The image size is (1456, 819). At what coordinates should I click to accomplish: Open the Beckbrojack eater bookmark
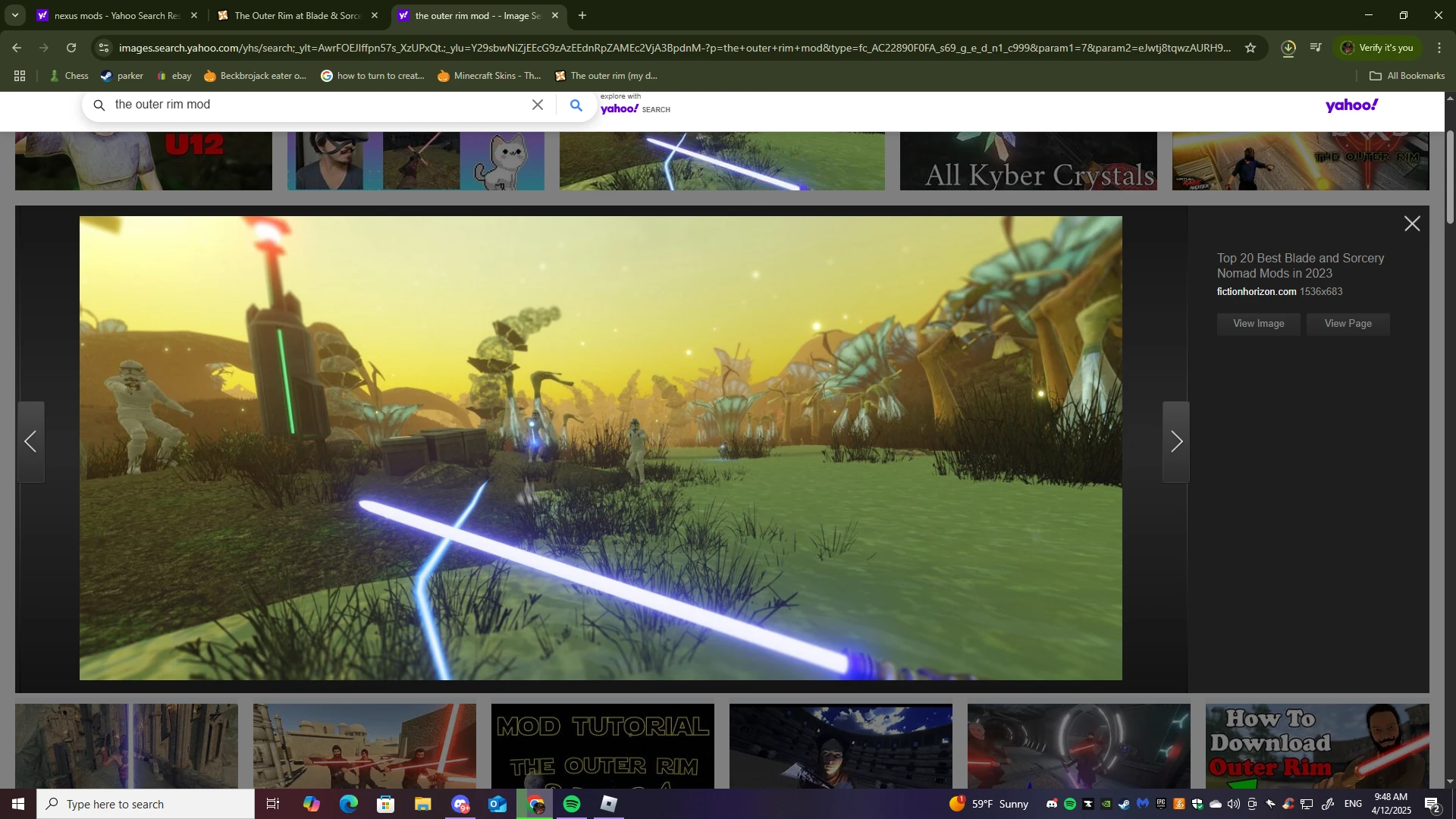256,76
